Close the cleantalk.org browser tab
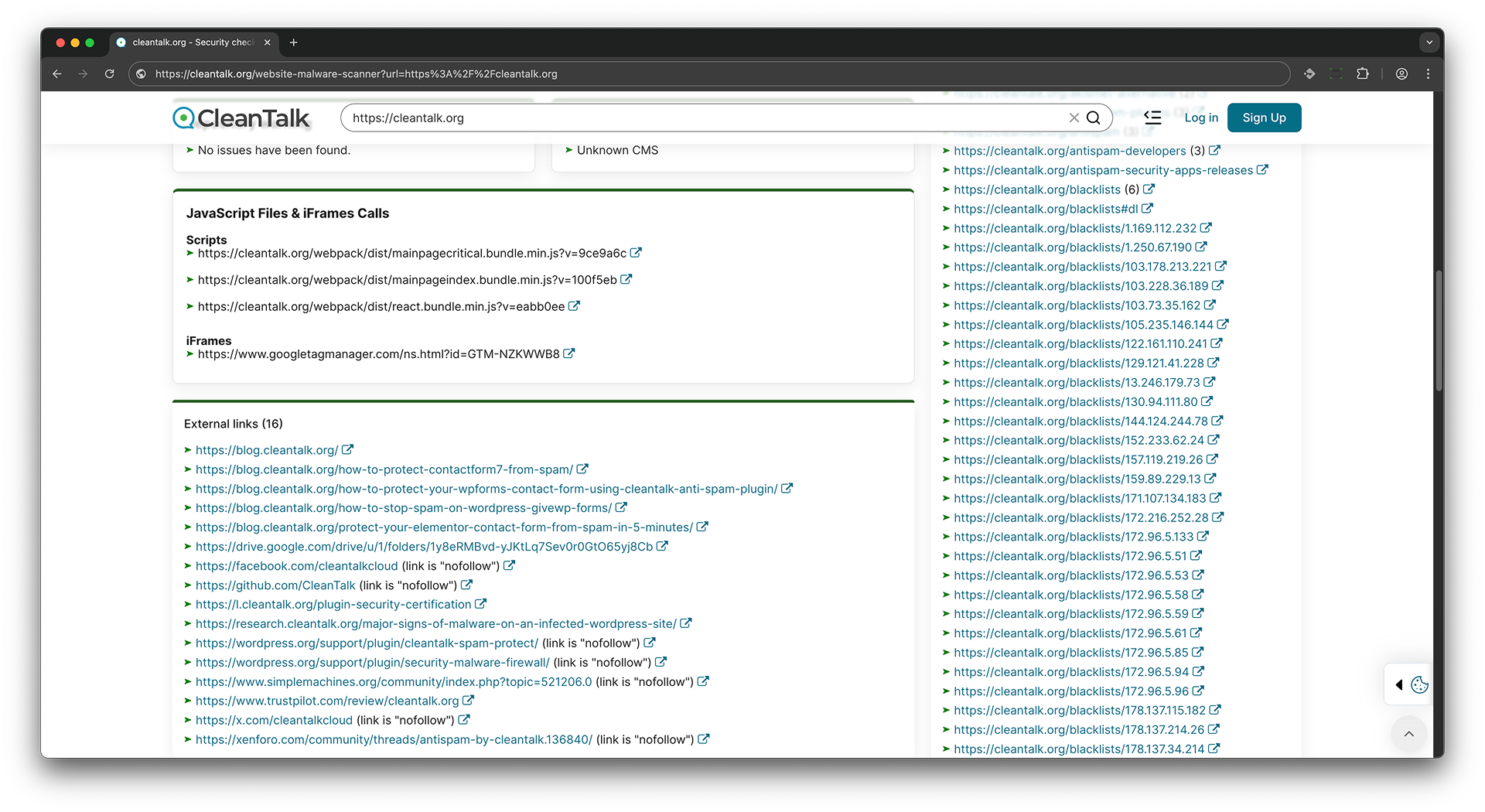1485x812 pixels. tap(267, 43)
